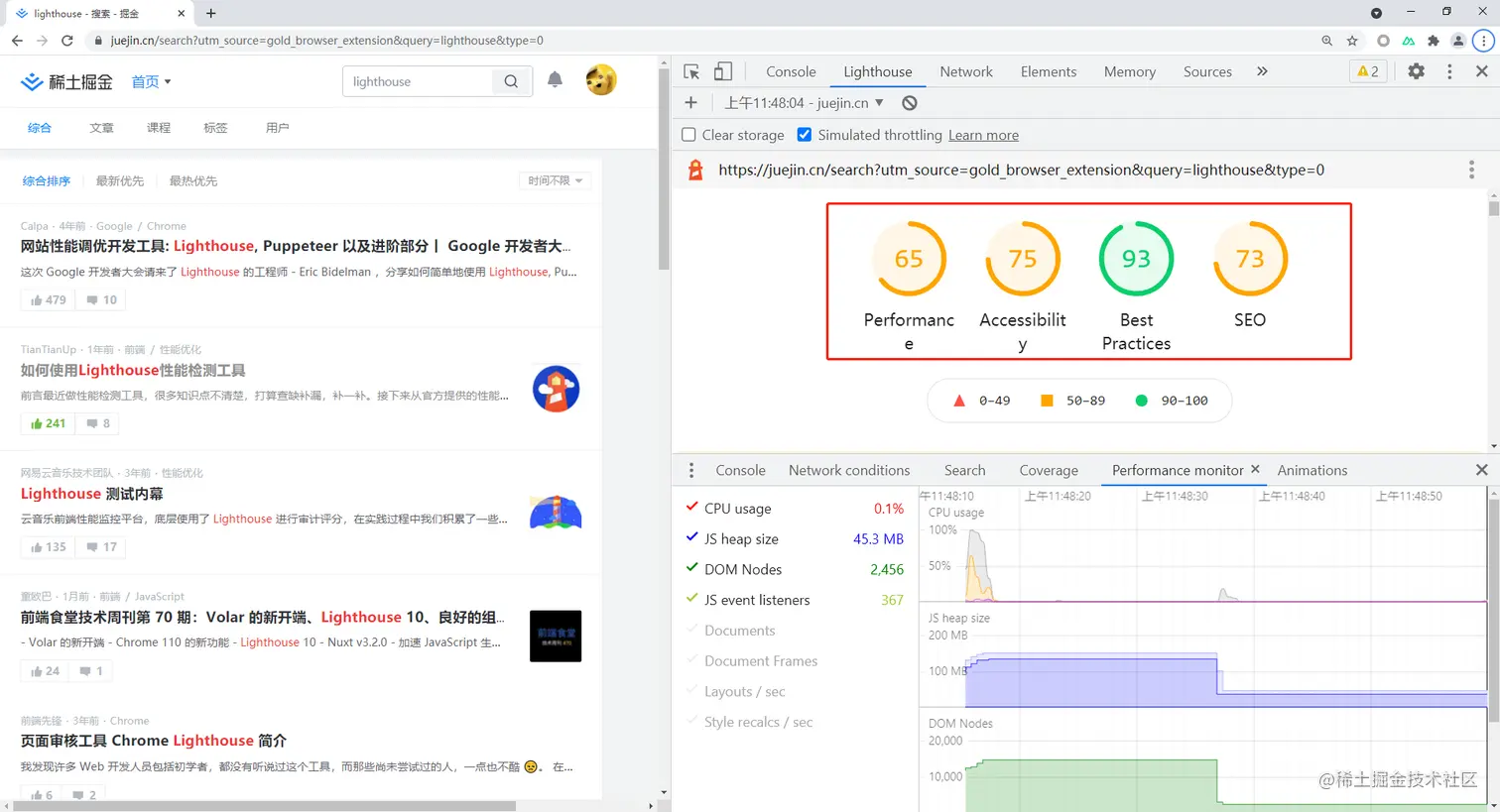The image size is (1500, 812).
Task: Disable Simulated throttling checkbox
Action: [x=805, y=135]
